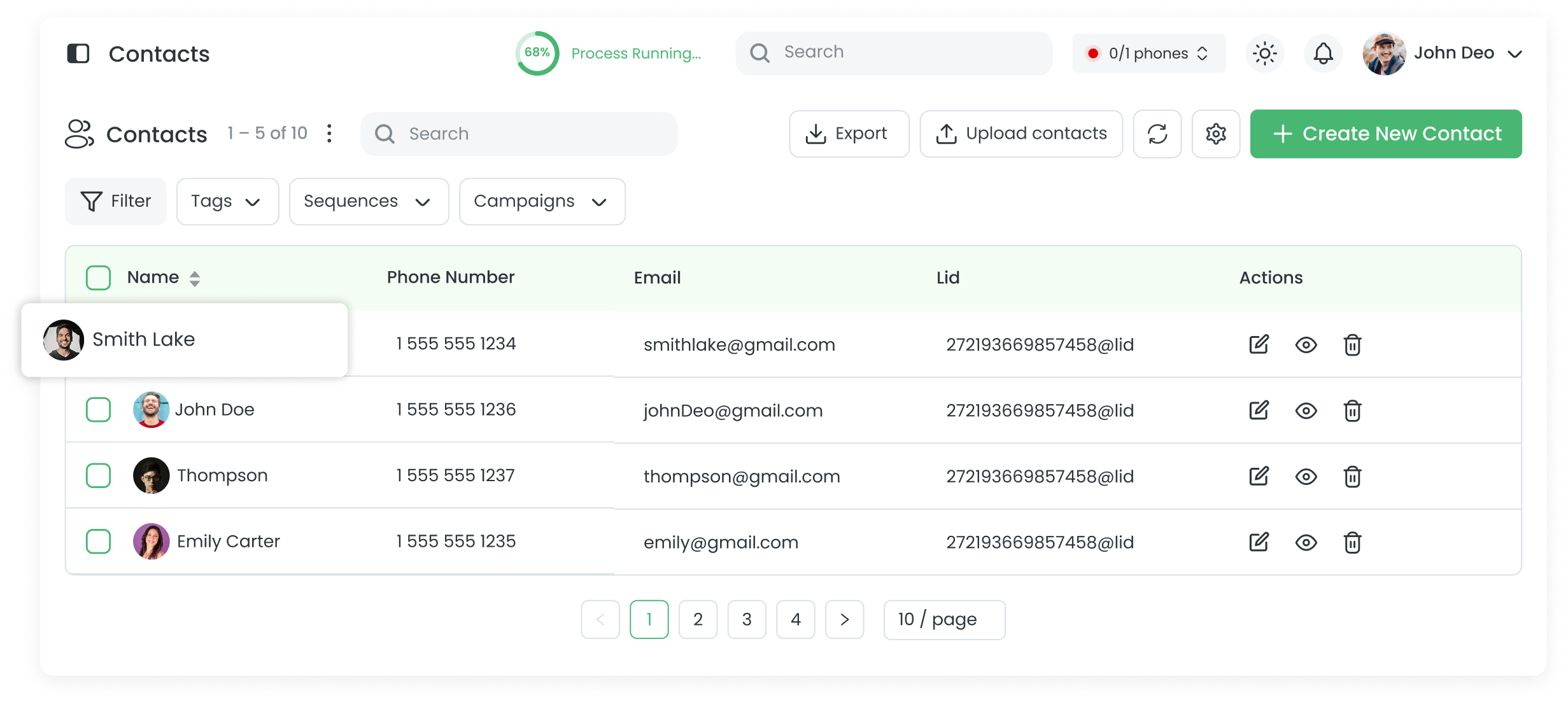
Task: Edit the Thompson contact
Action: [x=1259, y=476]
